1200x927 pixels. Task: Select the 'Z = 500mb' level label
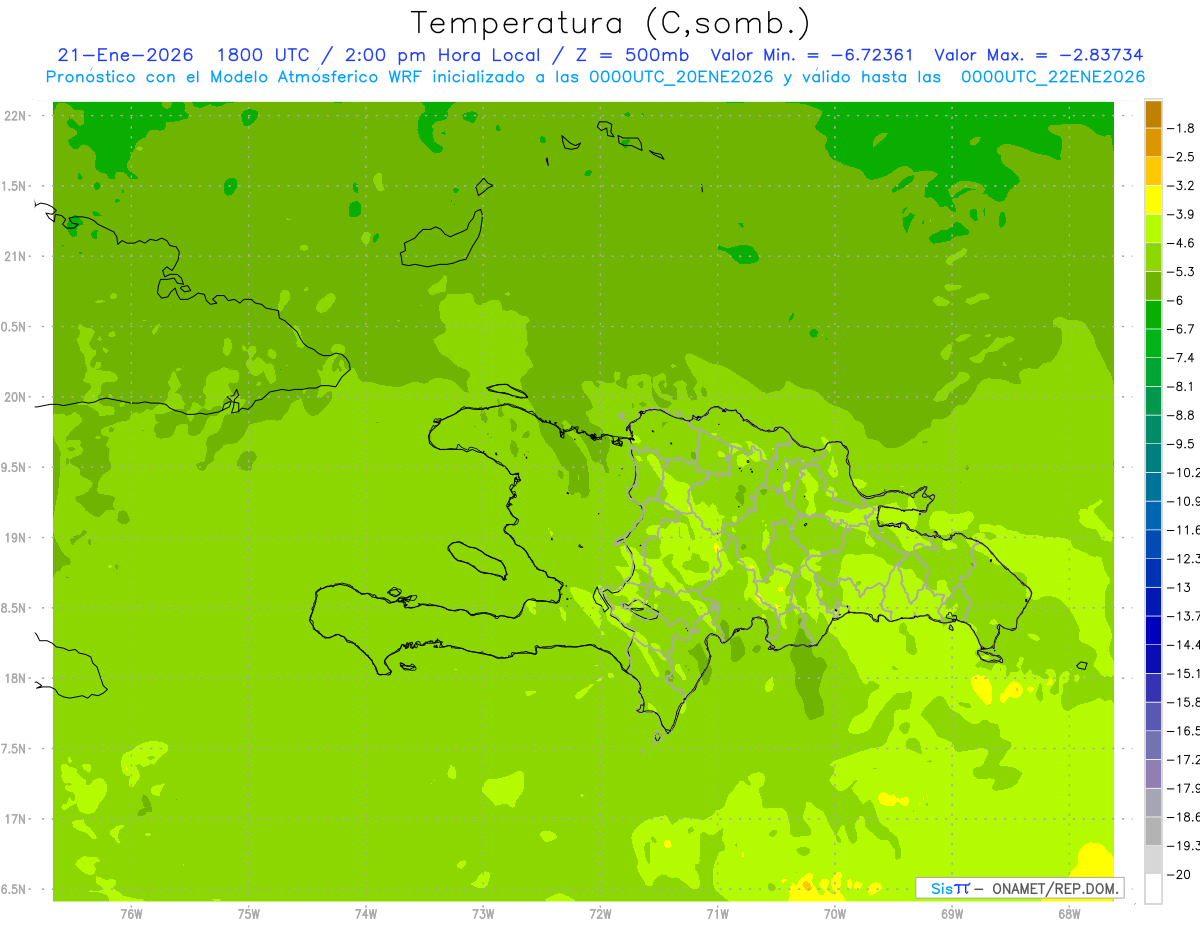pos(630,55)
